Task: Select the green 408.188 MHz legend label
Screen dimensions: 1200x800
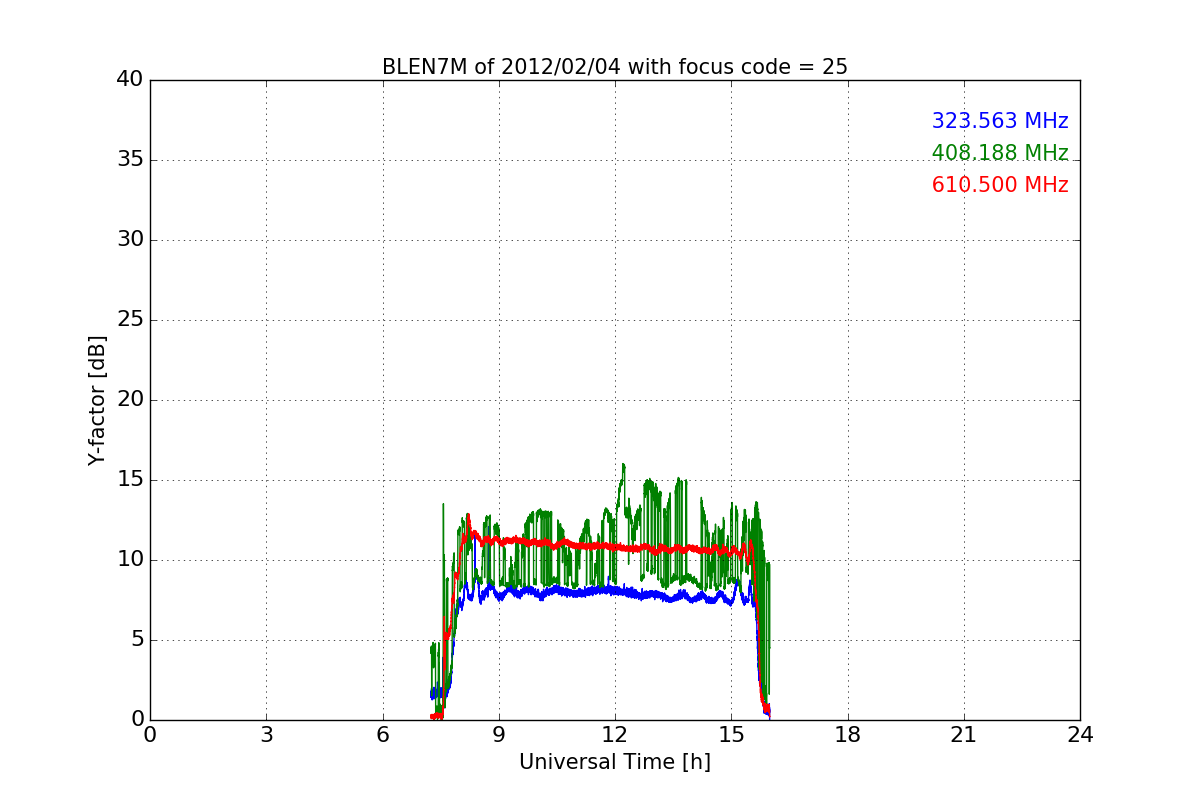Action: pyautogui.click(x=1000, y=153)
